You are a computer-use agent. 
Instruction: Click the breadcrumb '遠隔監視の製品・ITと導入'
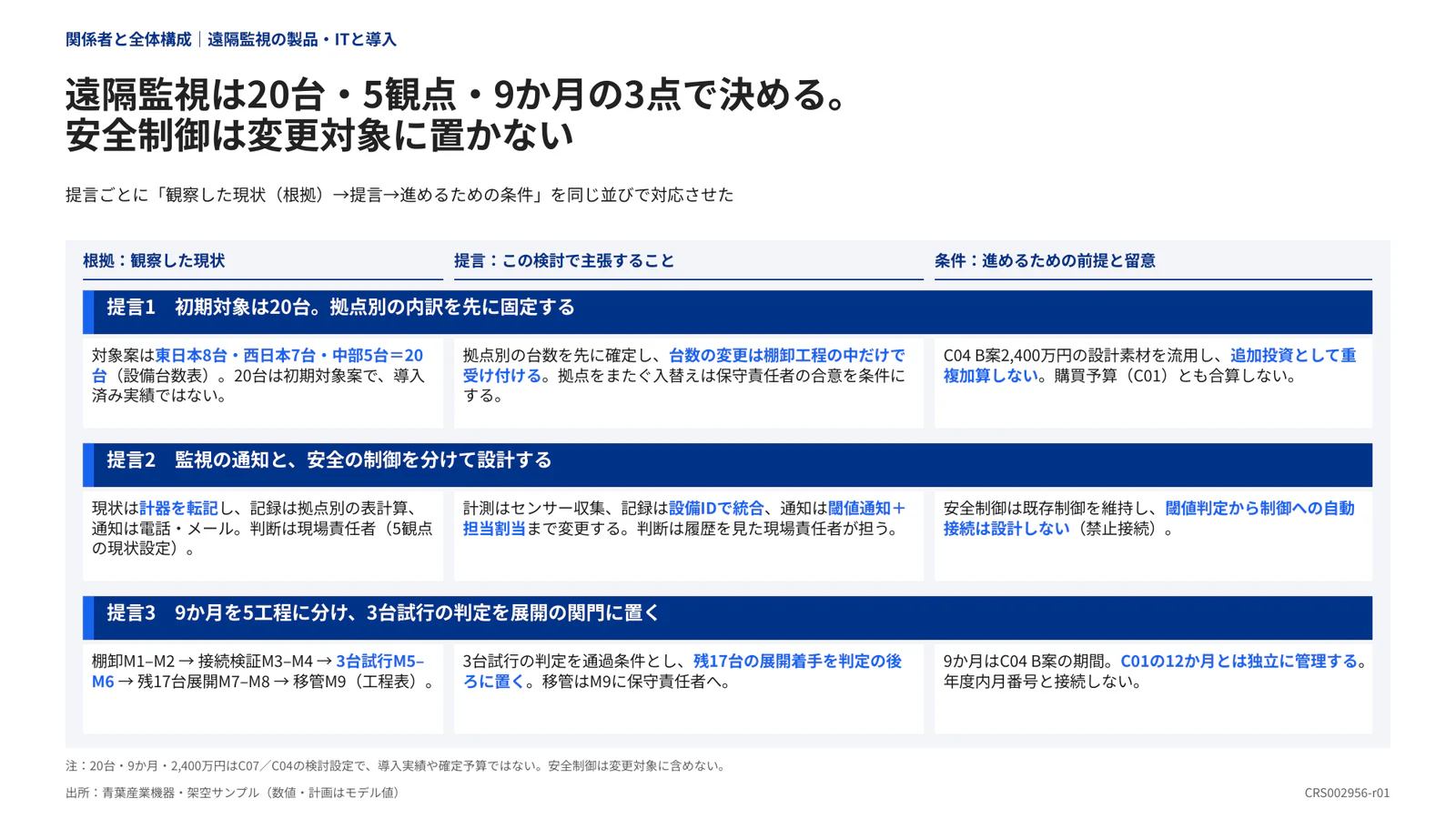pos(301,39)
